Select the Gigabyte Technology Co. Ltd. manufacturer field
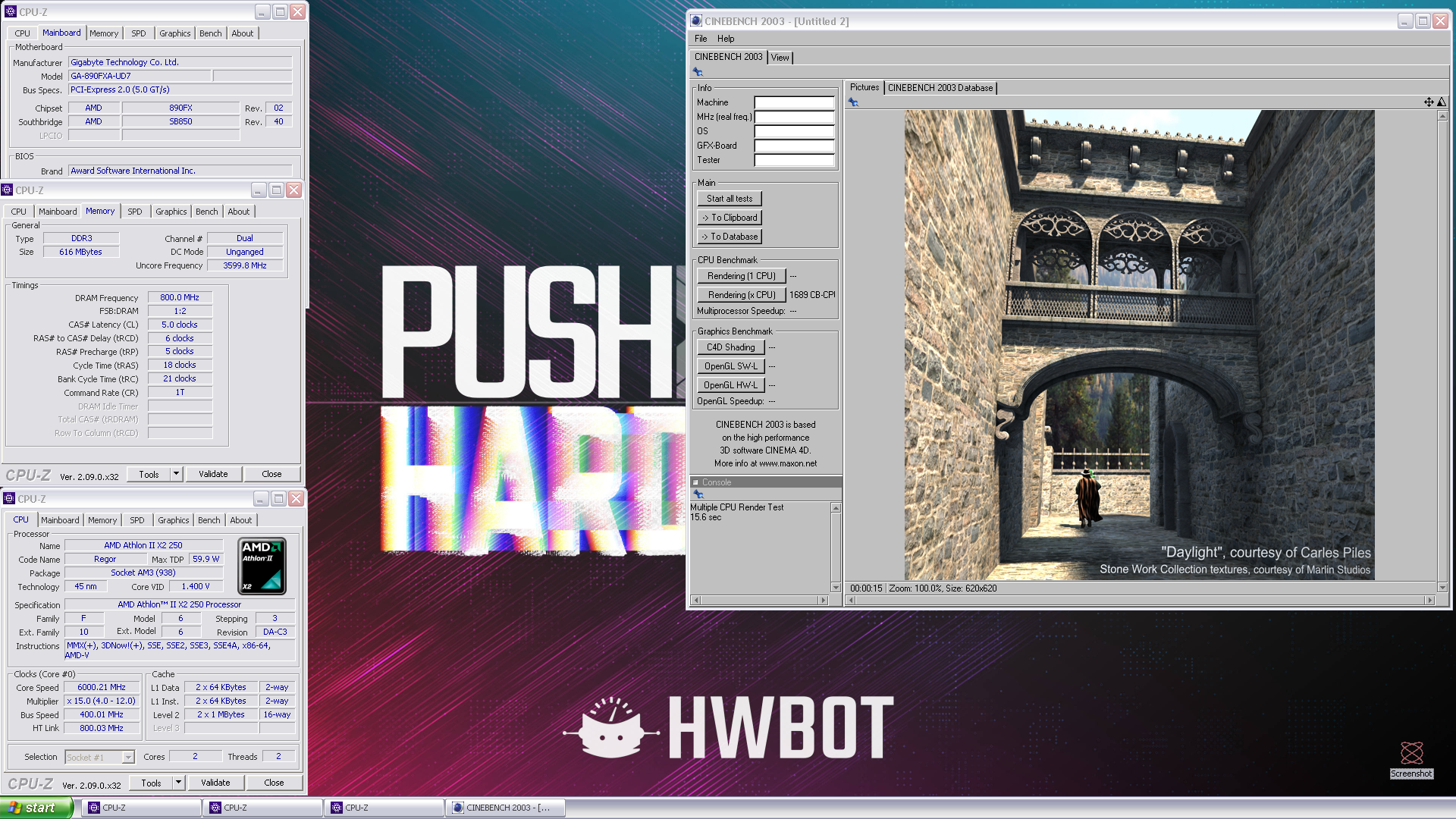The width and height of the screenshot is (1456, 819). click(180, 62)
